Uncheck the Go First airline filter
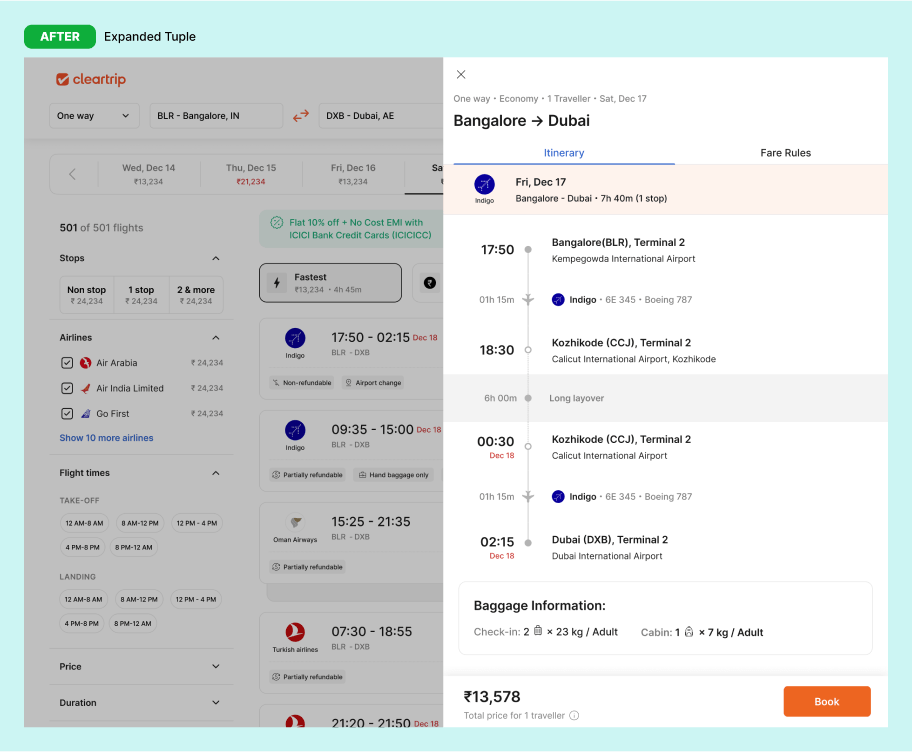The height and width of the screenshot is (752, 912). [67, 413]
